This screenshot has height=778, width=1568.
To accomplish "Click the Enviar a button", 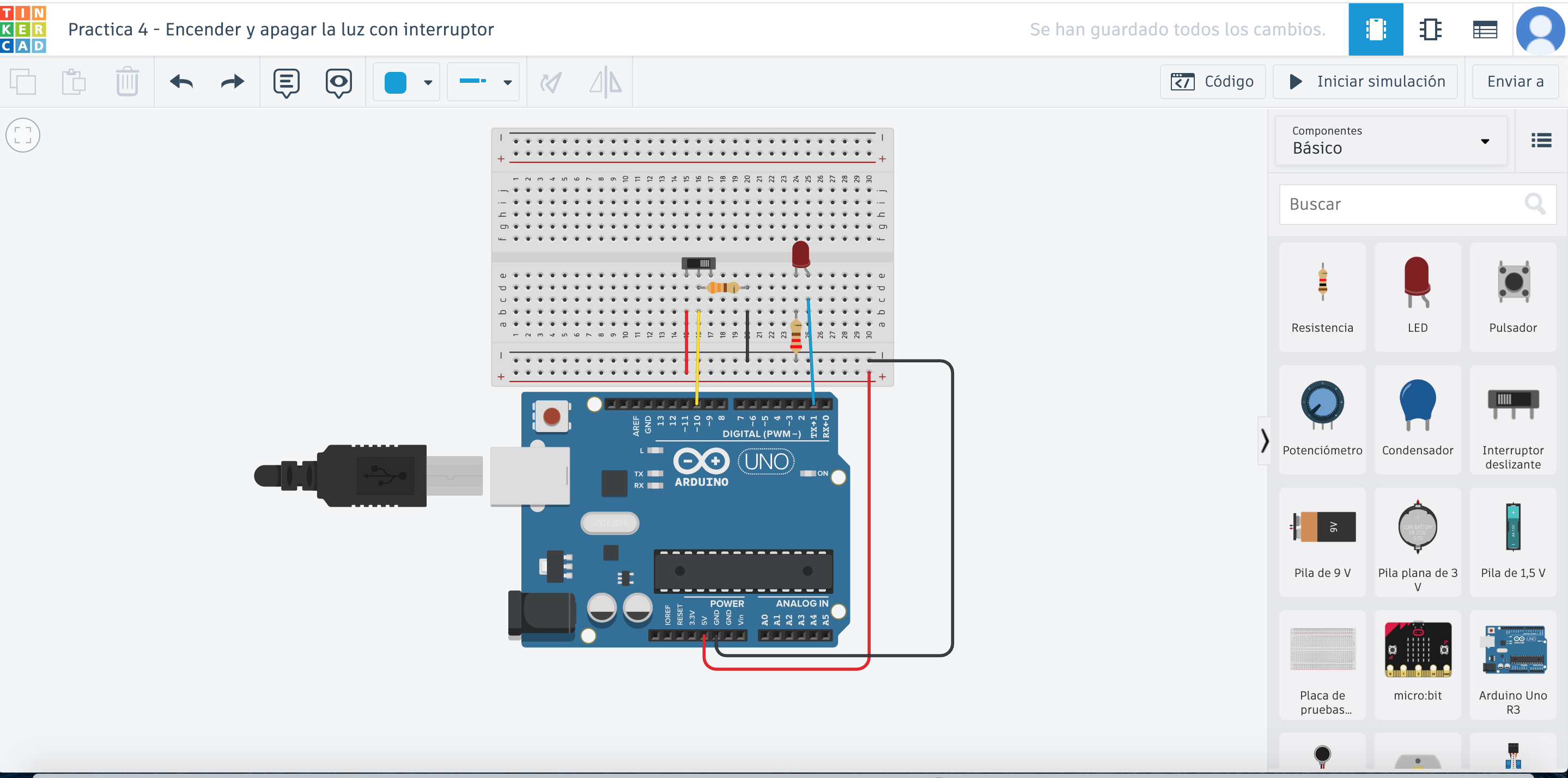I will (x=1515, y=82).
